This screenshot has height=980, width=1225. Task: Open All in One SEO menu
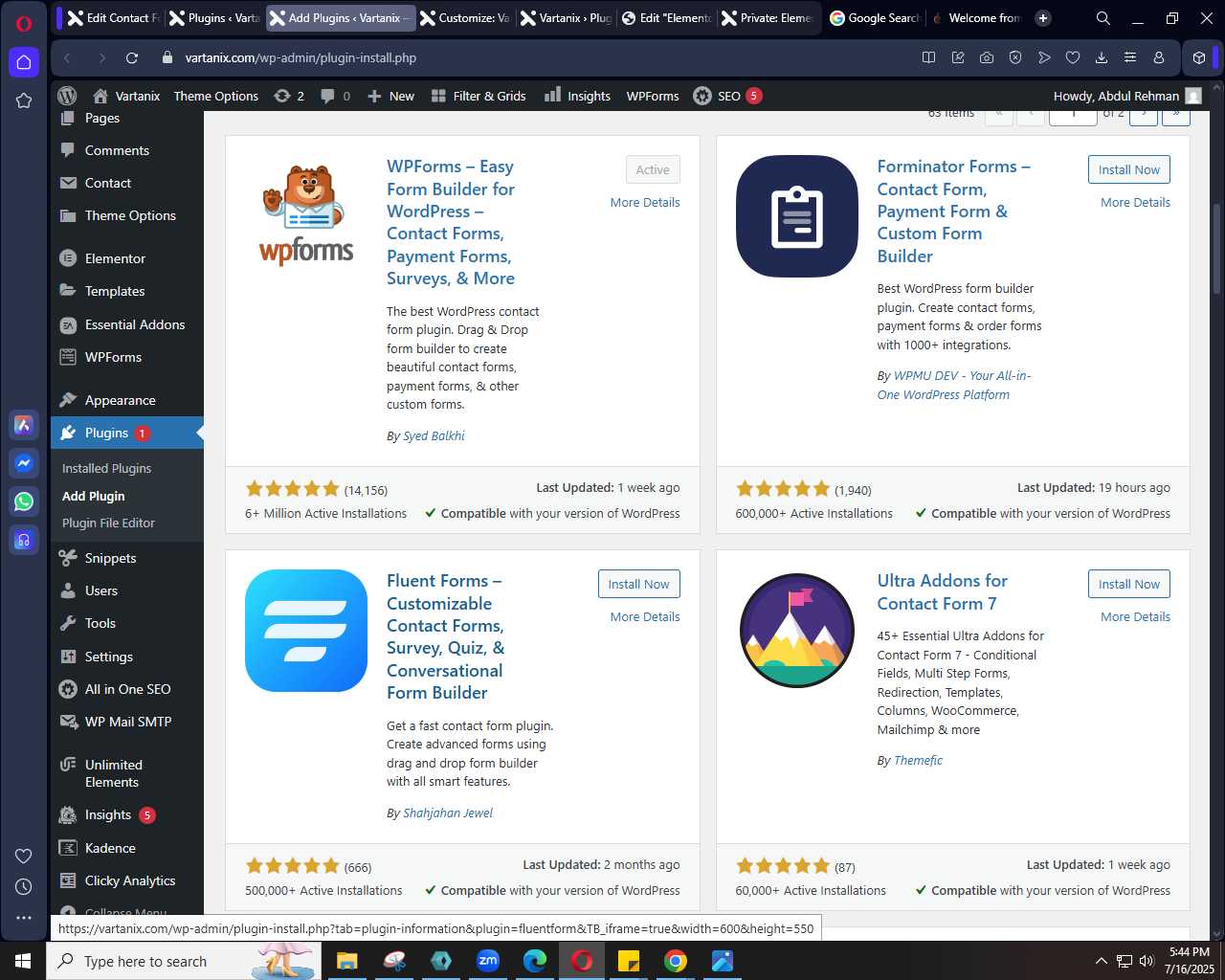click(x=126, y=689)
